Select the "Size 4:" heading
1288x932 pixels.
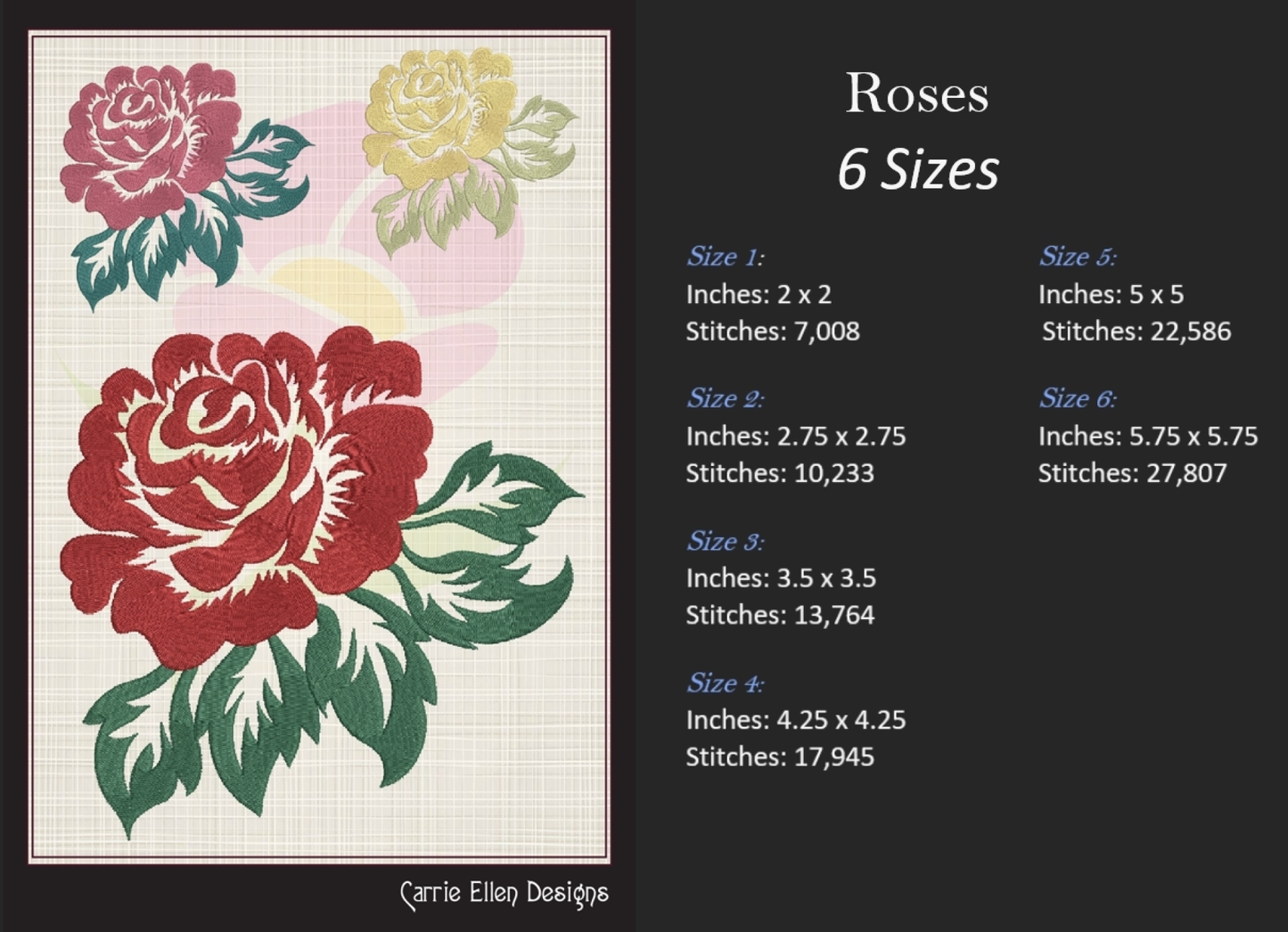725,683
